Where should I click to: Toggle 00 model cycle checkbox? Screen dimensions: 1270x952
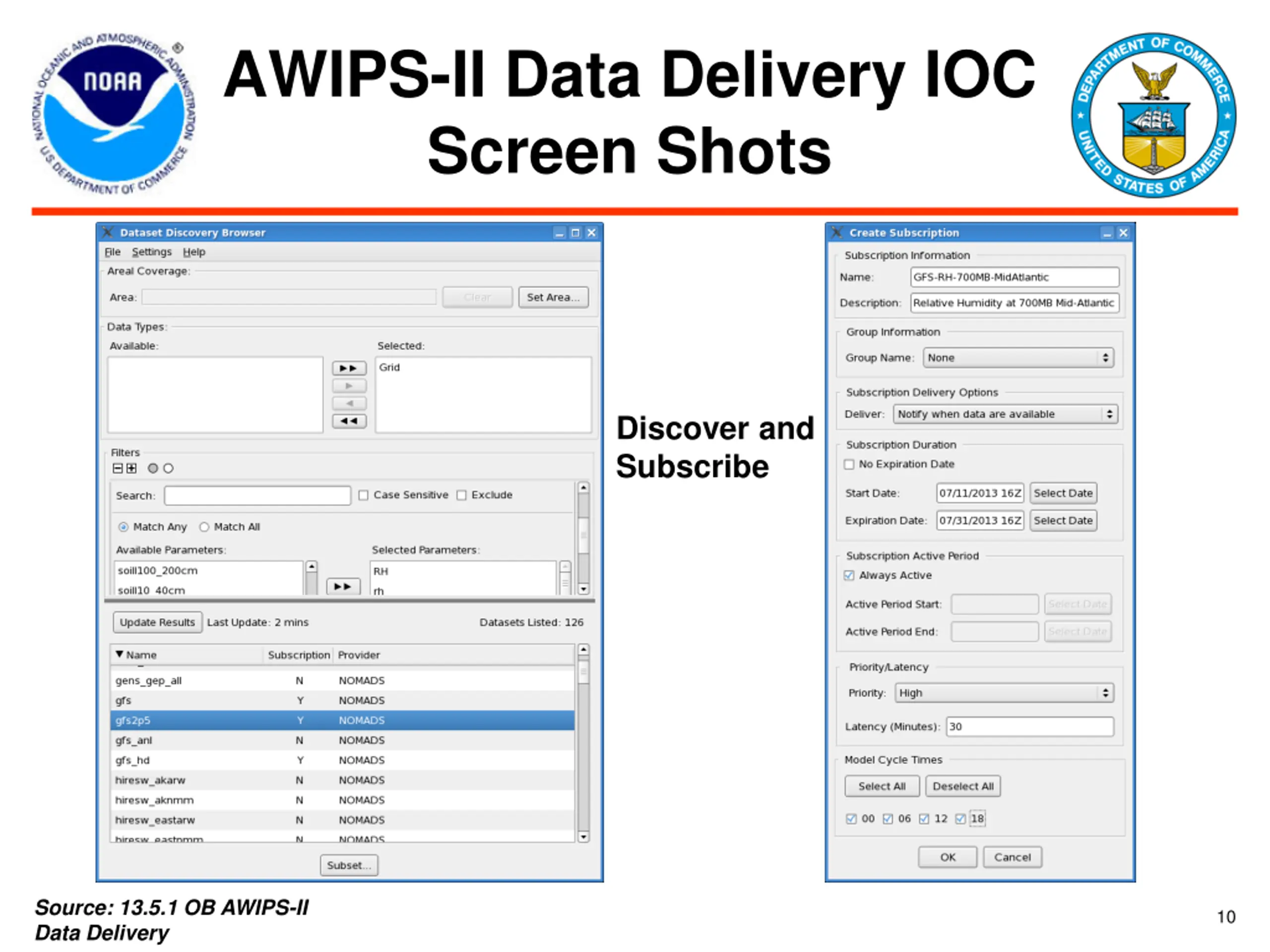(851, 819)
